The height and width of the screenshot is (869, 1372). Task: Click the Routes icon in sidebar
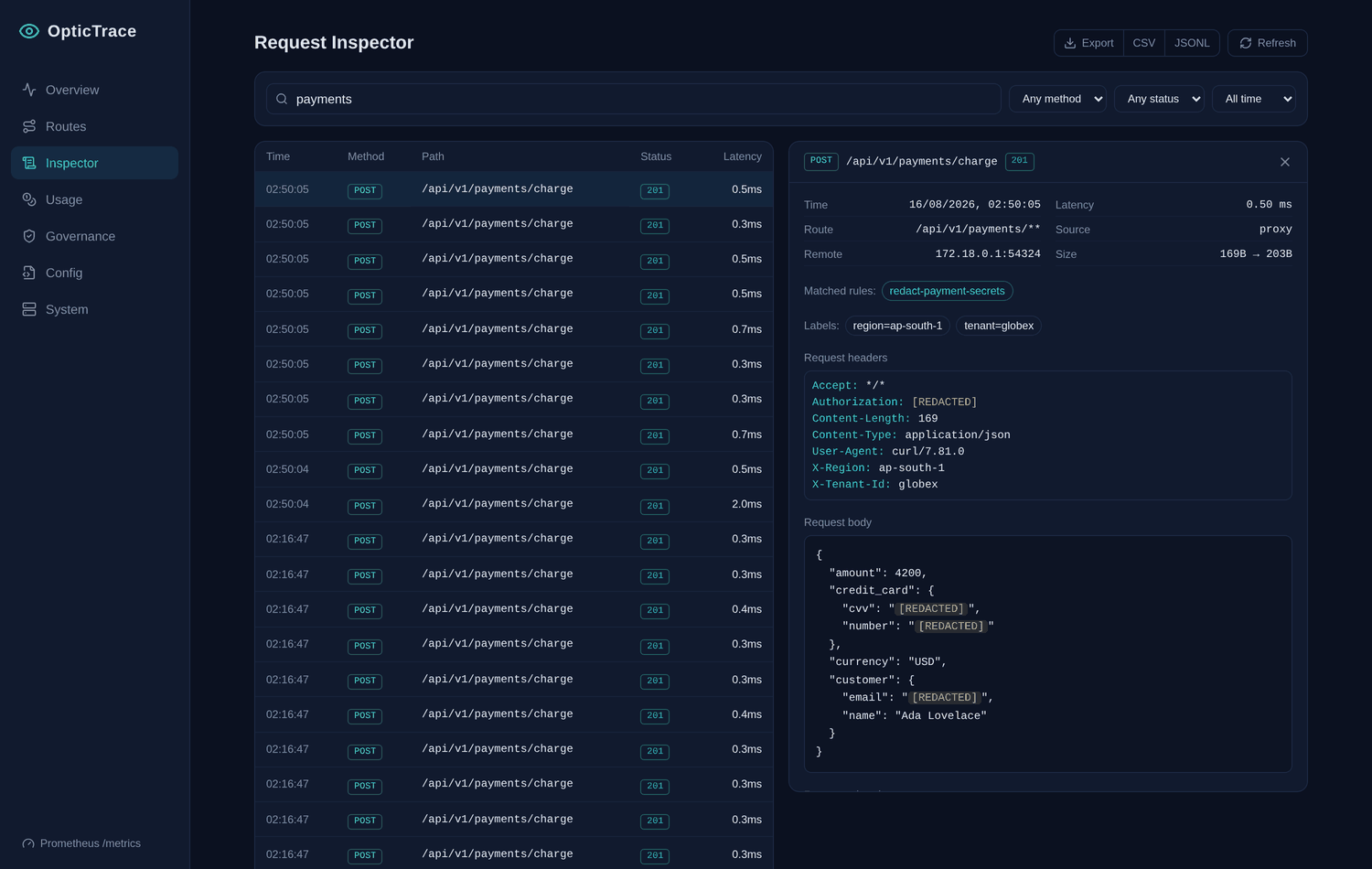29,126
